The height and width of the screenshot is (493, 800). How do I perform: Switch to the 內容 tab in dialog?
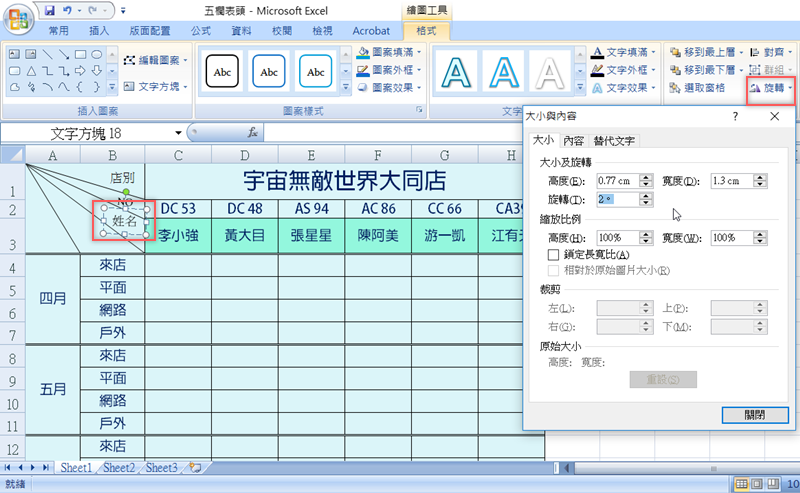tap(573, 141)
